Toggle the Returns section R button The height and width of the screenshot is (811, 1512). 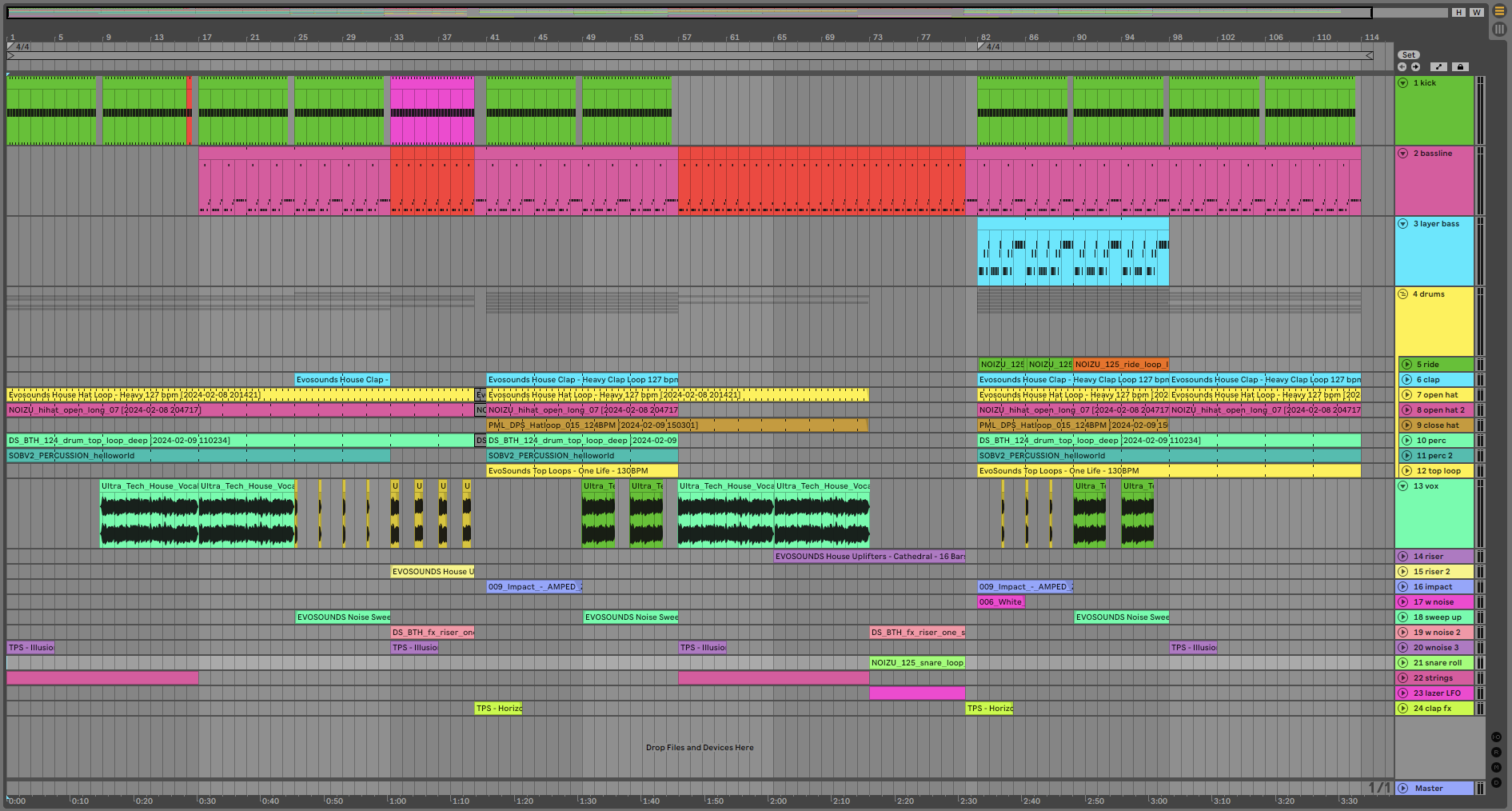(x=1496, y=753)
